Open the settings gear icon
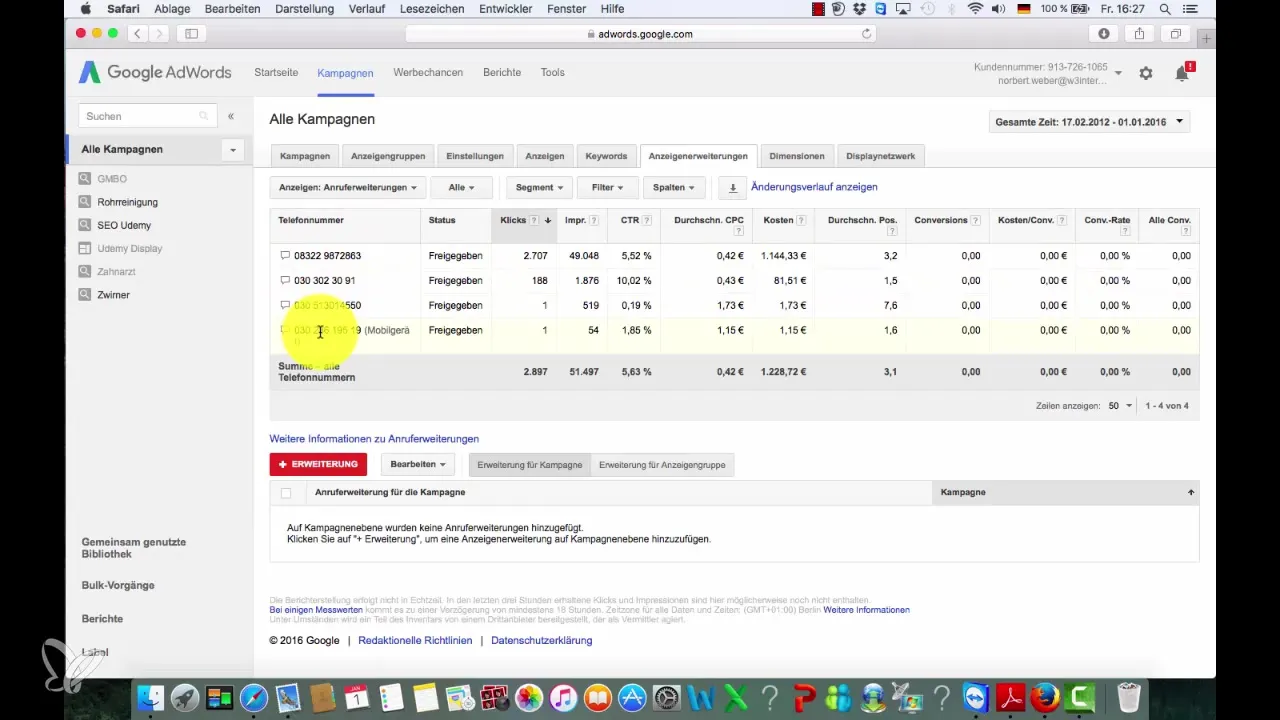 (x=1146, y=73)
